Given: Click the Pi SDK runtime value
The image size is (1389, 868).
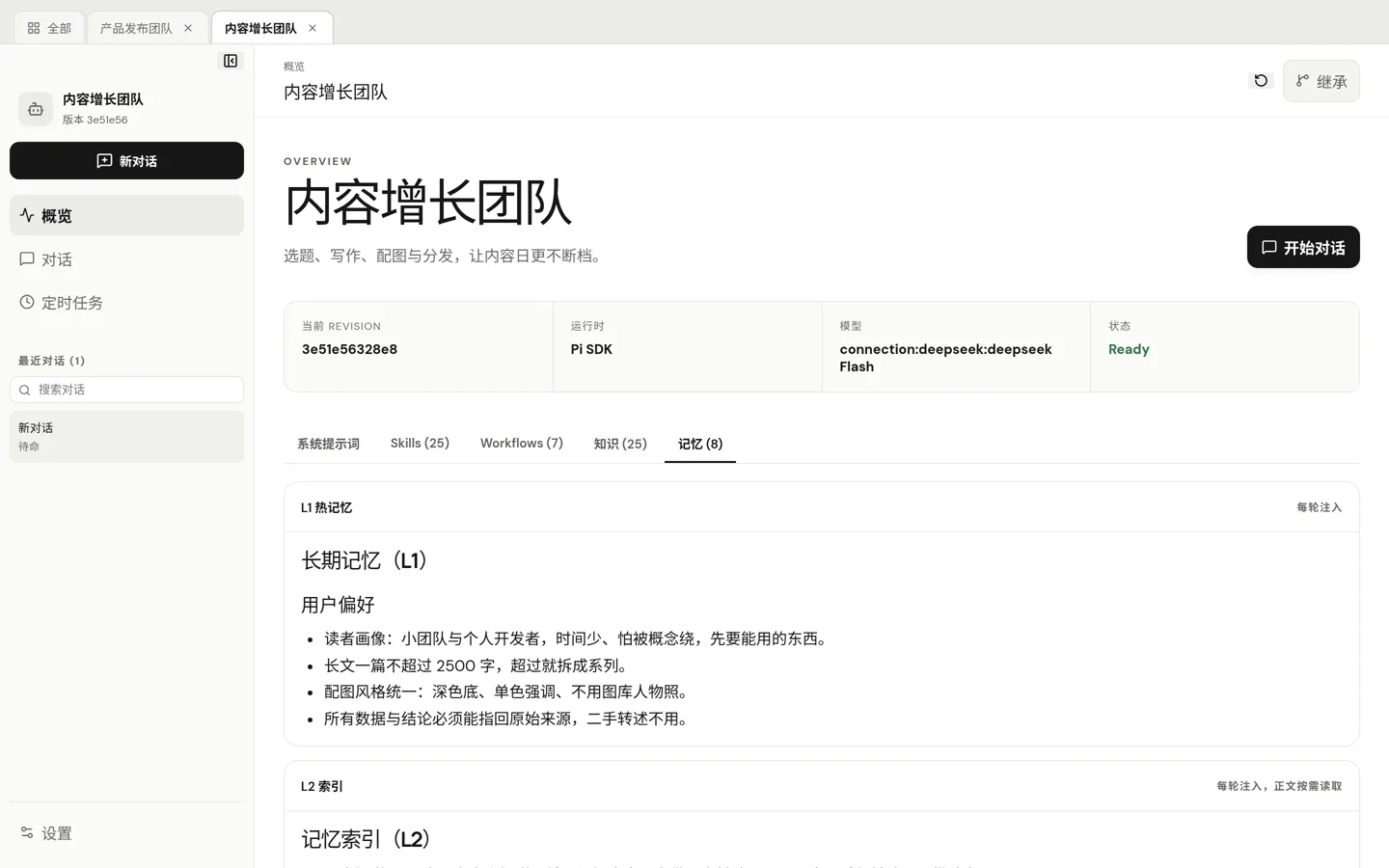Looking at the screenshot, I should coord(591,349).
